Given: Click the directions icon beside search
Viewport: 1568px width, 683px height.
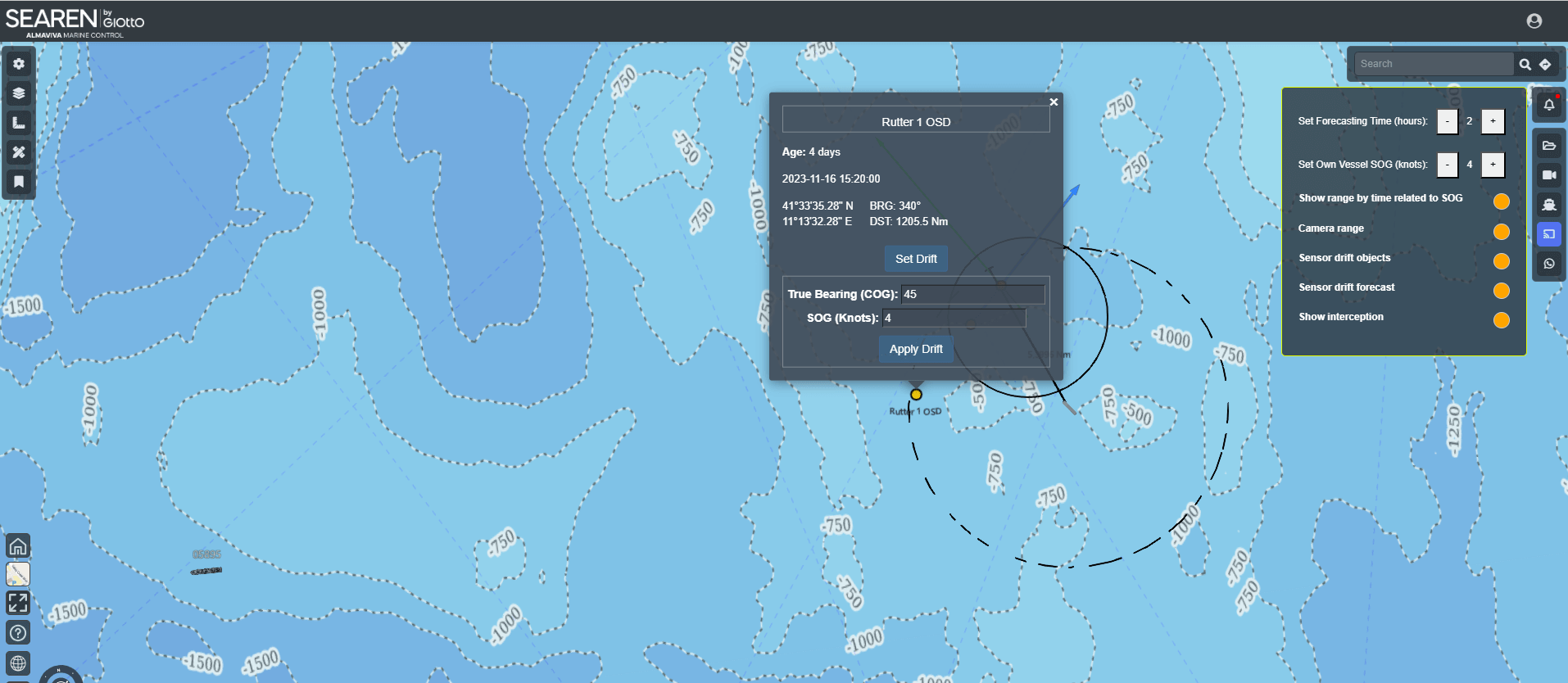Looking at the screenshot, I should pos(1545,64).
